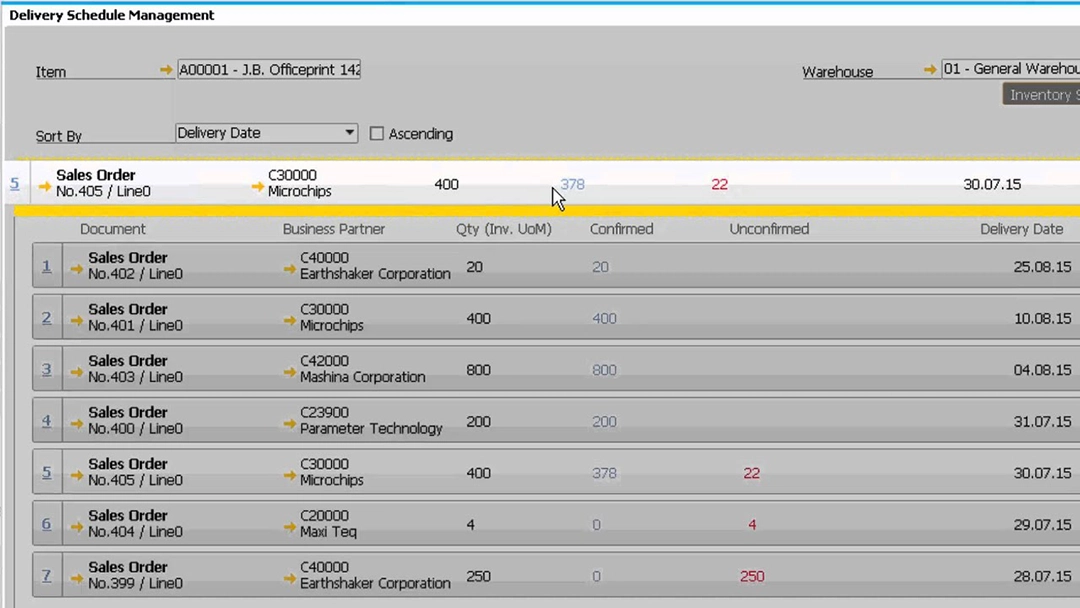Click the Inventory Status button

[x=1043, y=94]
